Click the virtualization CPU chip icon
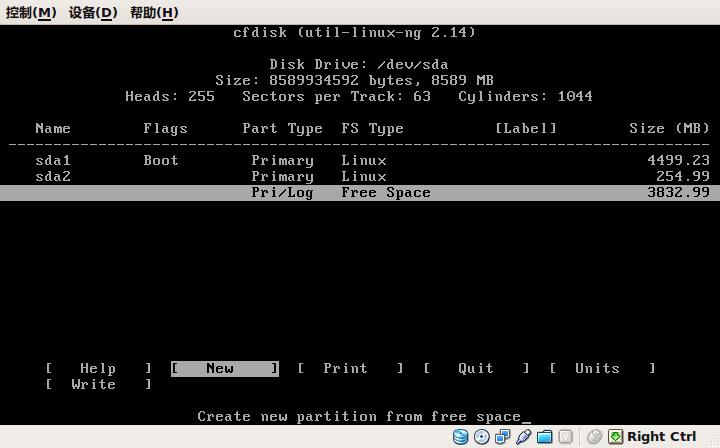Screen dimensions: 720x448 [566, 437]
